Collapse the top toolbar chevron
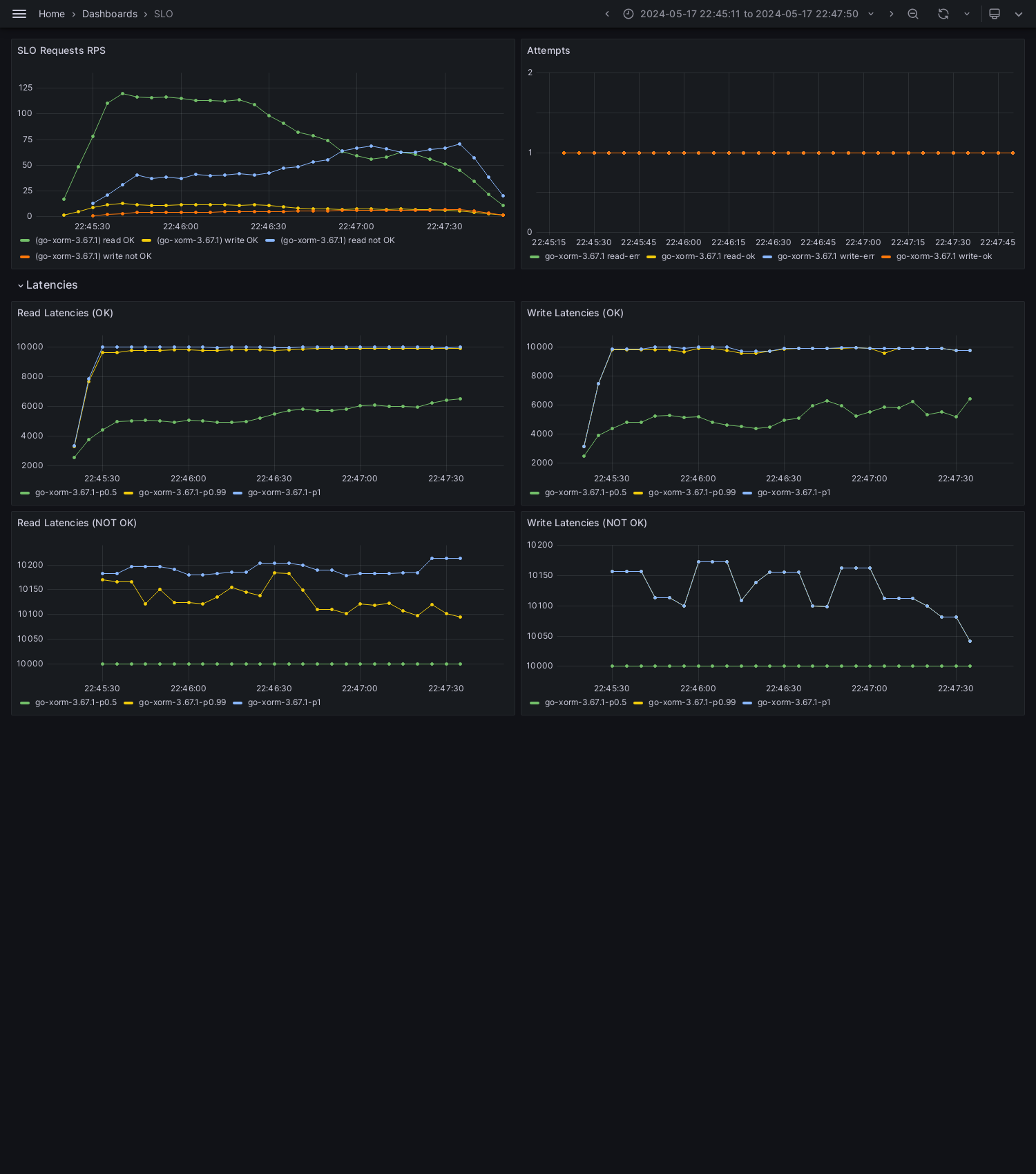The height and width of the screenshot is (1174, 1036). [1019, 14]
